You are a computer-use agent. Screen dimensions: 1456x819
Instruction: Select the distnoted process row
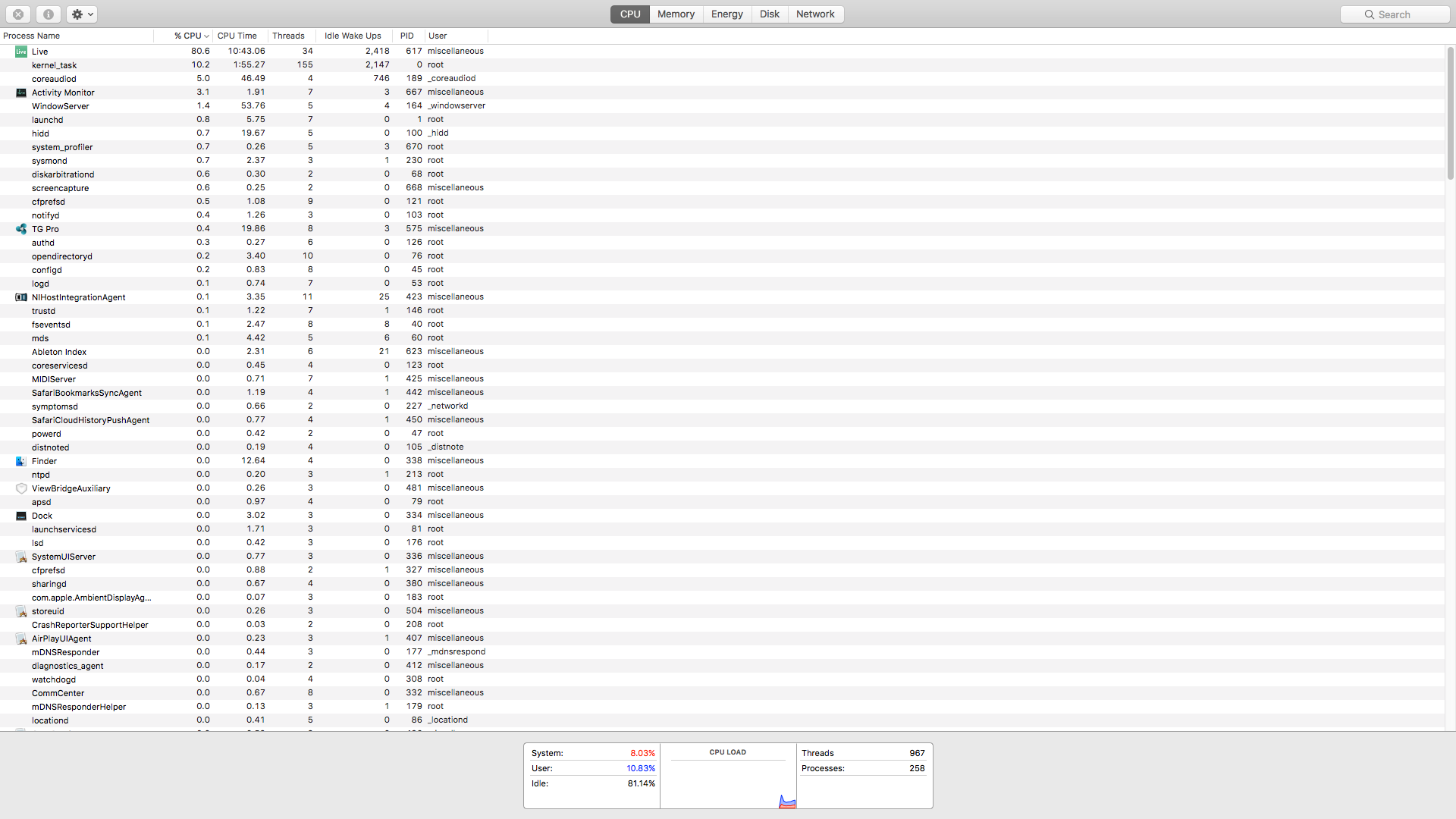click(x=722, y=447)
